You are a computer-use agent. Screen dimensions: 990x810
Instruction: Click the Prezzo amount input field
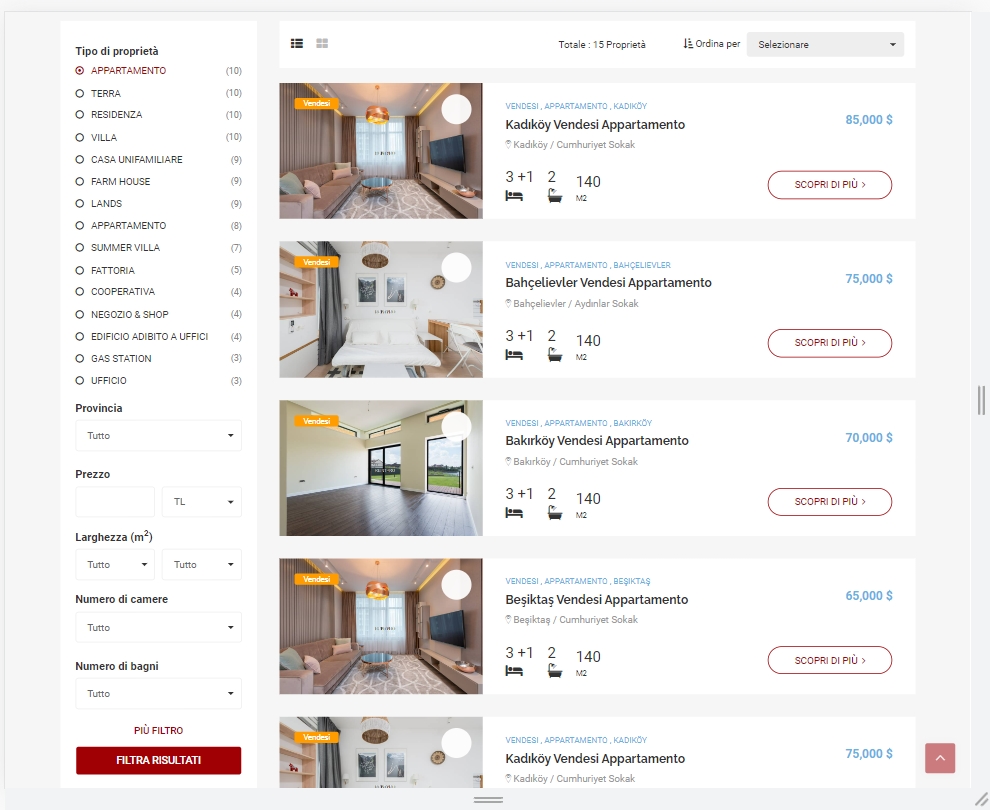pyautogui.click(x=115, y=502)
